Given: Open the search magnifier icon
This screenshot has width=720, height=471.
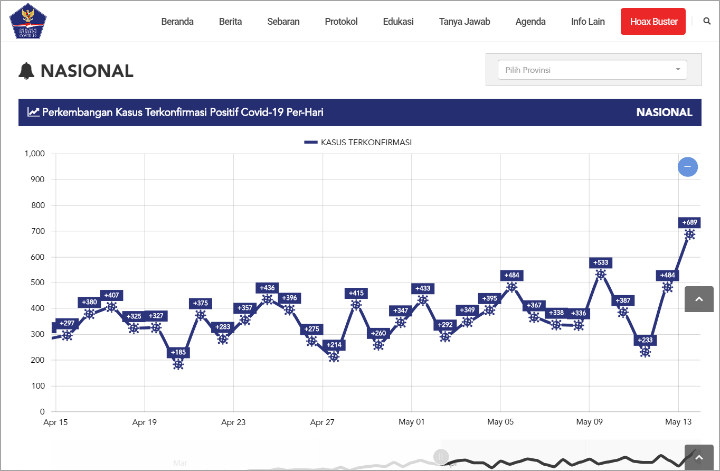Looking at the screenshot, I should click(x=707, y=21).
